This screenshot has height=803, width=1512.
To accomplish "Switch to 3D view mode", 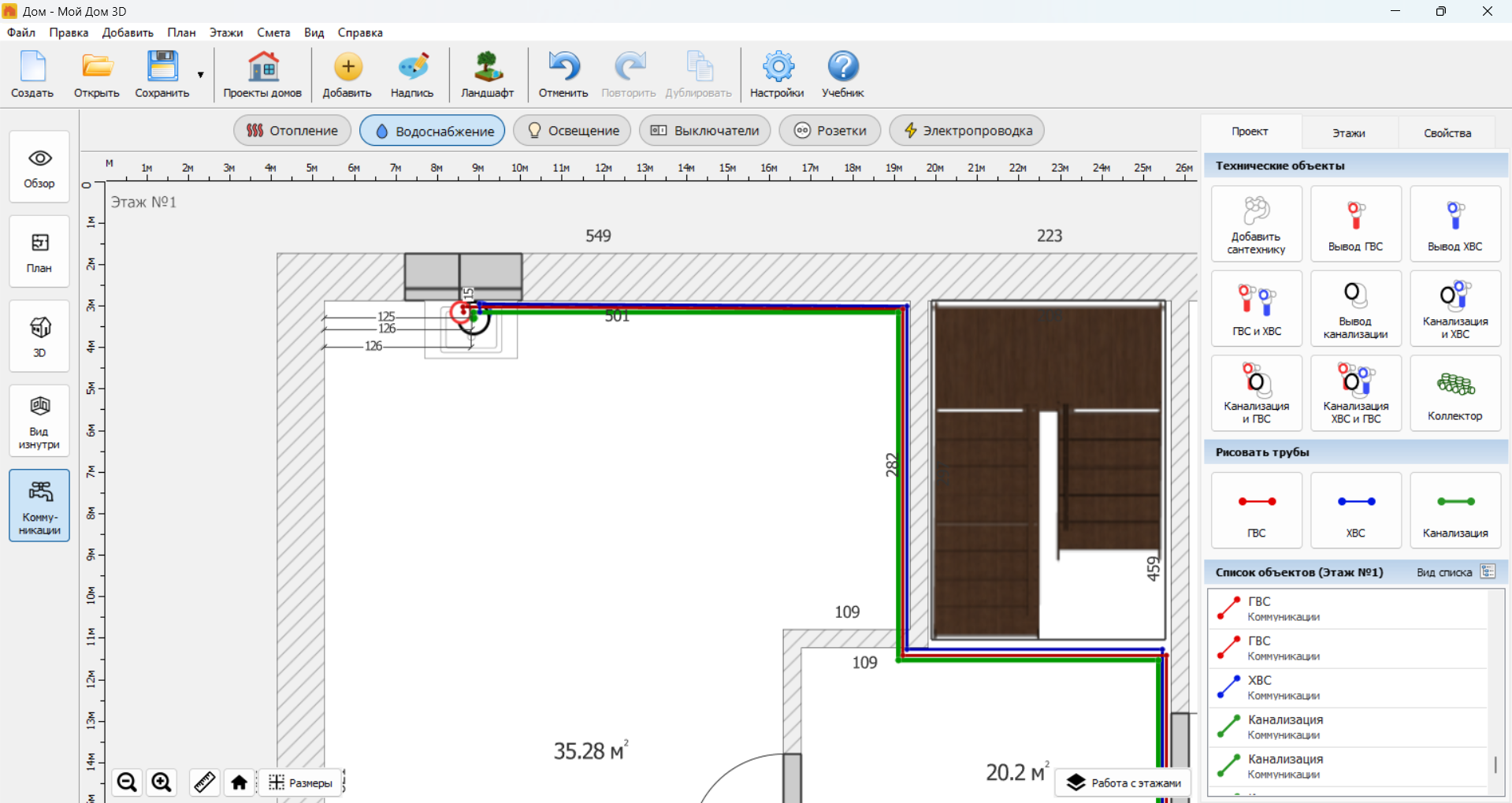I will pyautogui.click(x=39, y=336).
